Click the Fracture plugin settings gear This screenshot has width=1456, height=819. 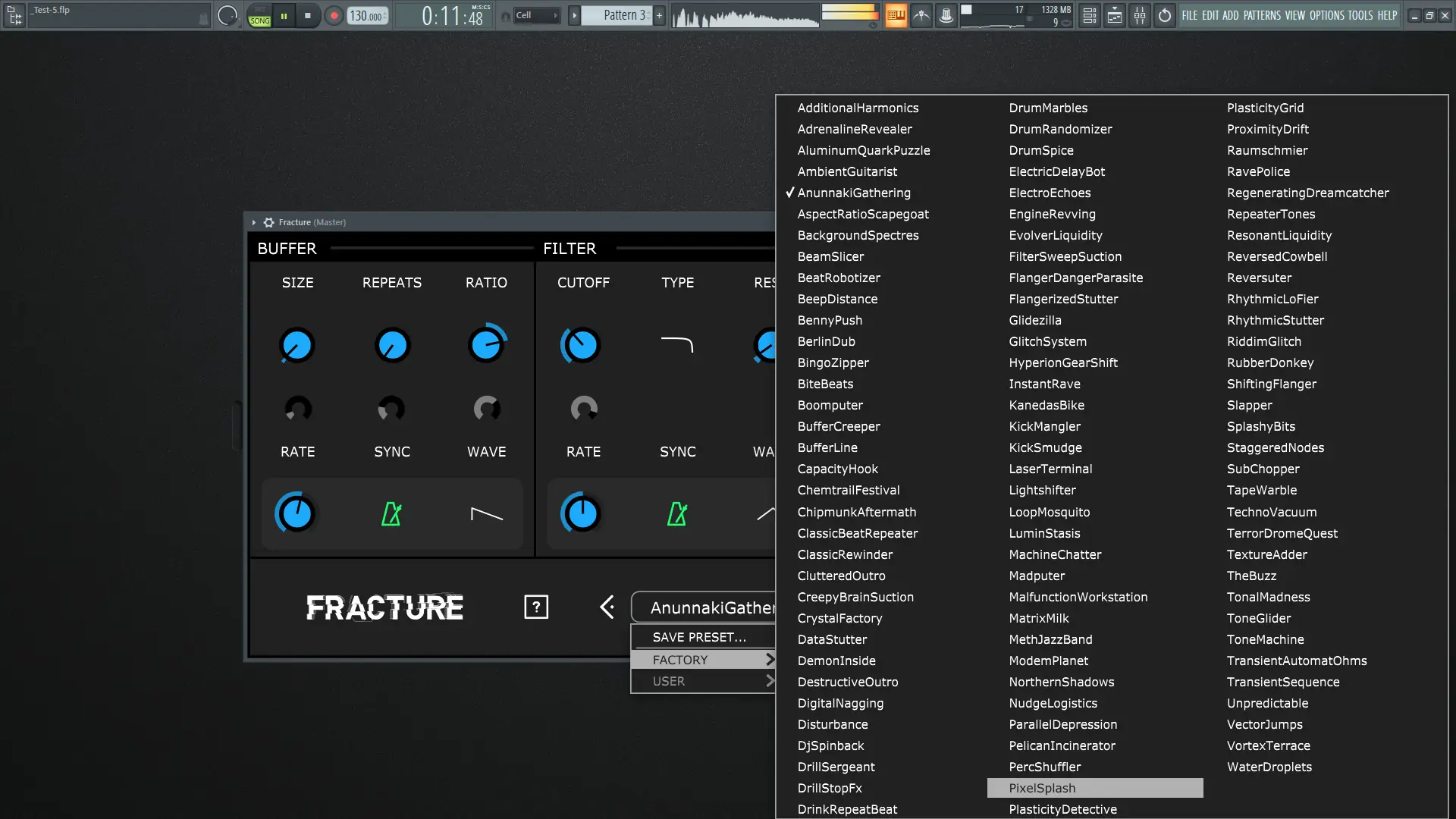[x=268, y=222]
